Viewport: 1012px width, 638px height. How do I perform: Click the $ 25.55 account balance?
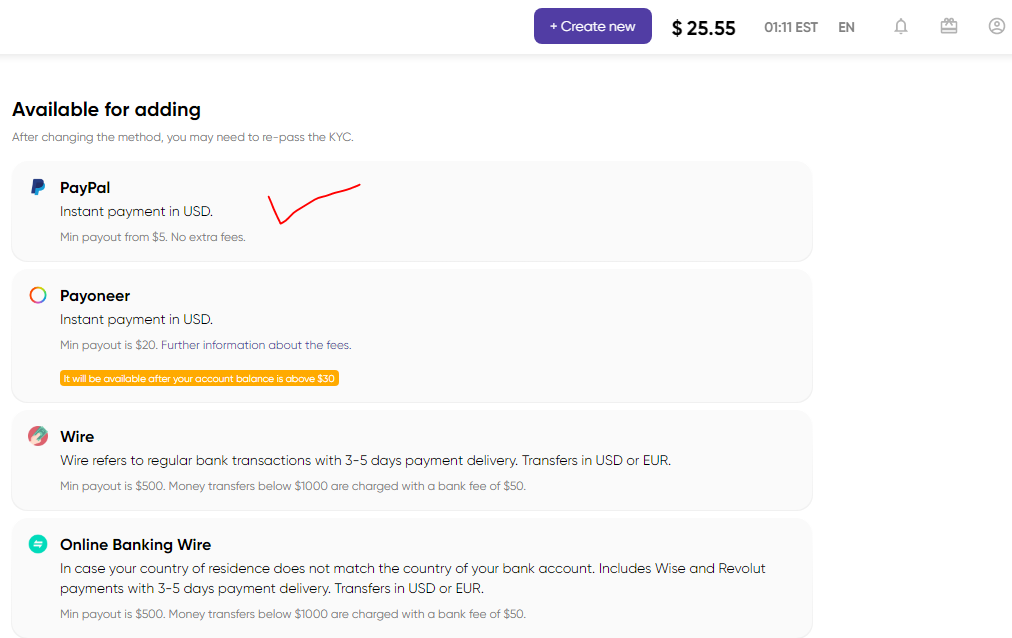(x=703, y=28)
